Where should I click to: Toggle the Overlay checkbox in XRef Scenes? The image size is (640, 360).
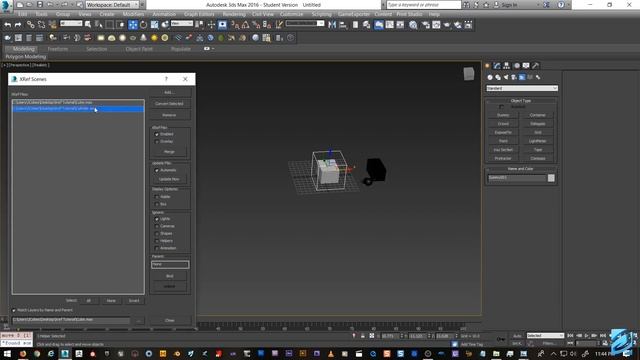click(157, 142)
